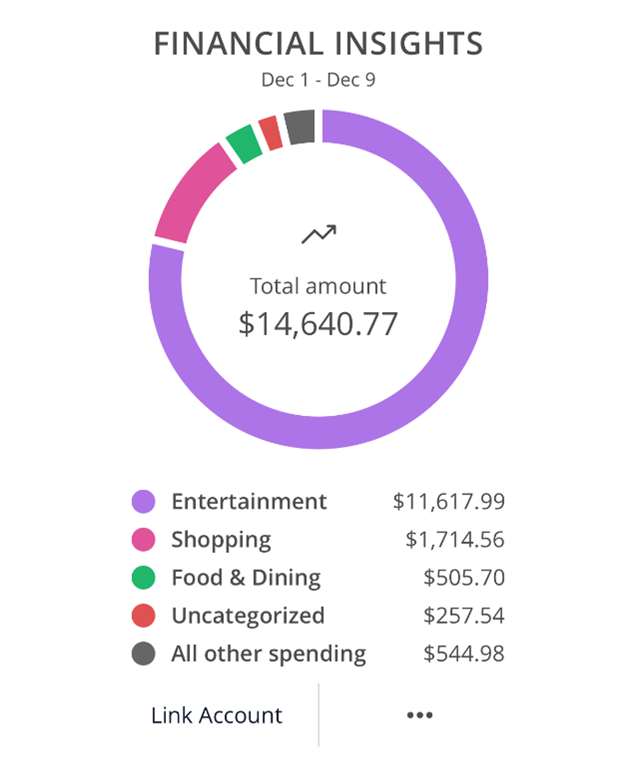Click the dark gray donut segment
637x773 pixels.
pos(299,128)
